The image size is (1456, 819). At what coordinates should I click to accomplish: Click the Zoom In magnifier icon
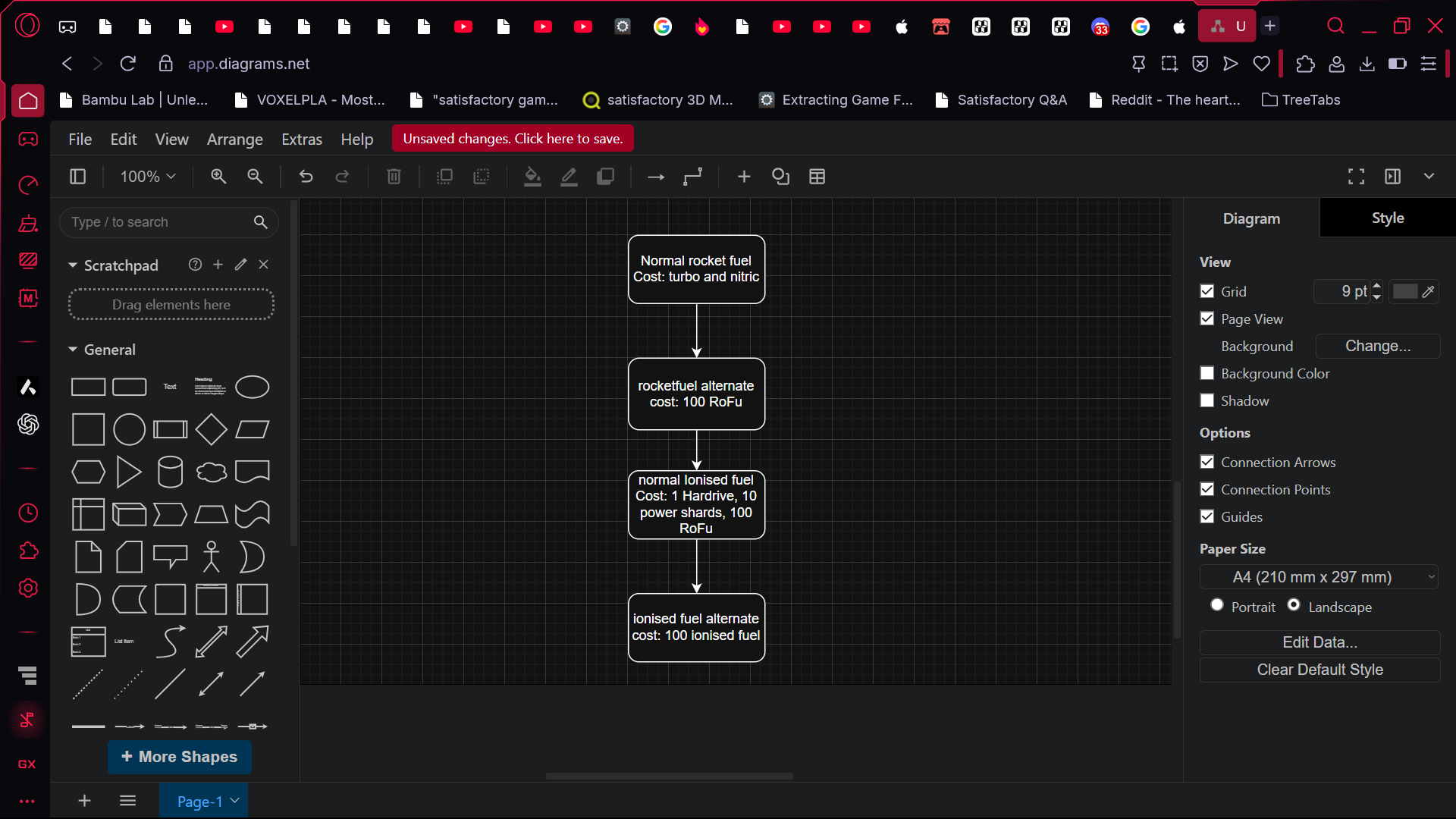click(x=218, y=177)
